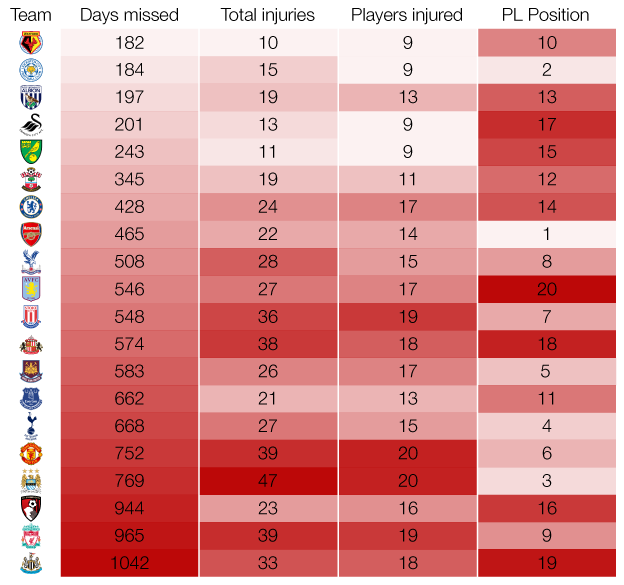
Task: Select the "Players injured" column header
Action: [x=407, y=15]
